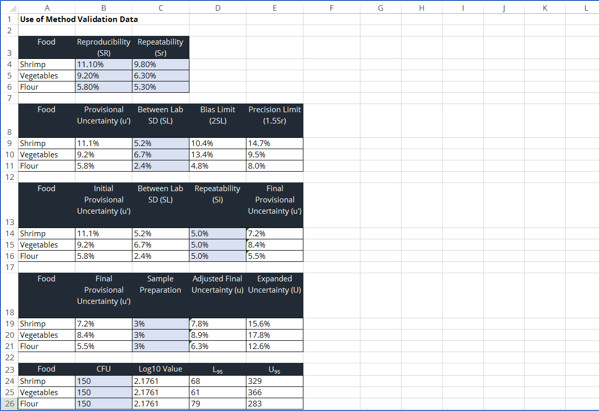Image resolution: width=599 pixels, height=411 pixels.
Task: Select row 1 header
Action: click(x=9, y=19)
